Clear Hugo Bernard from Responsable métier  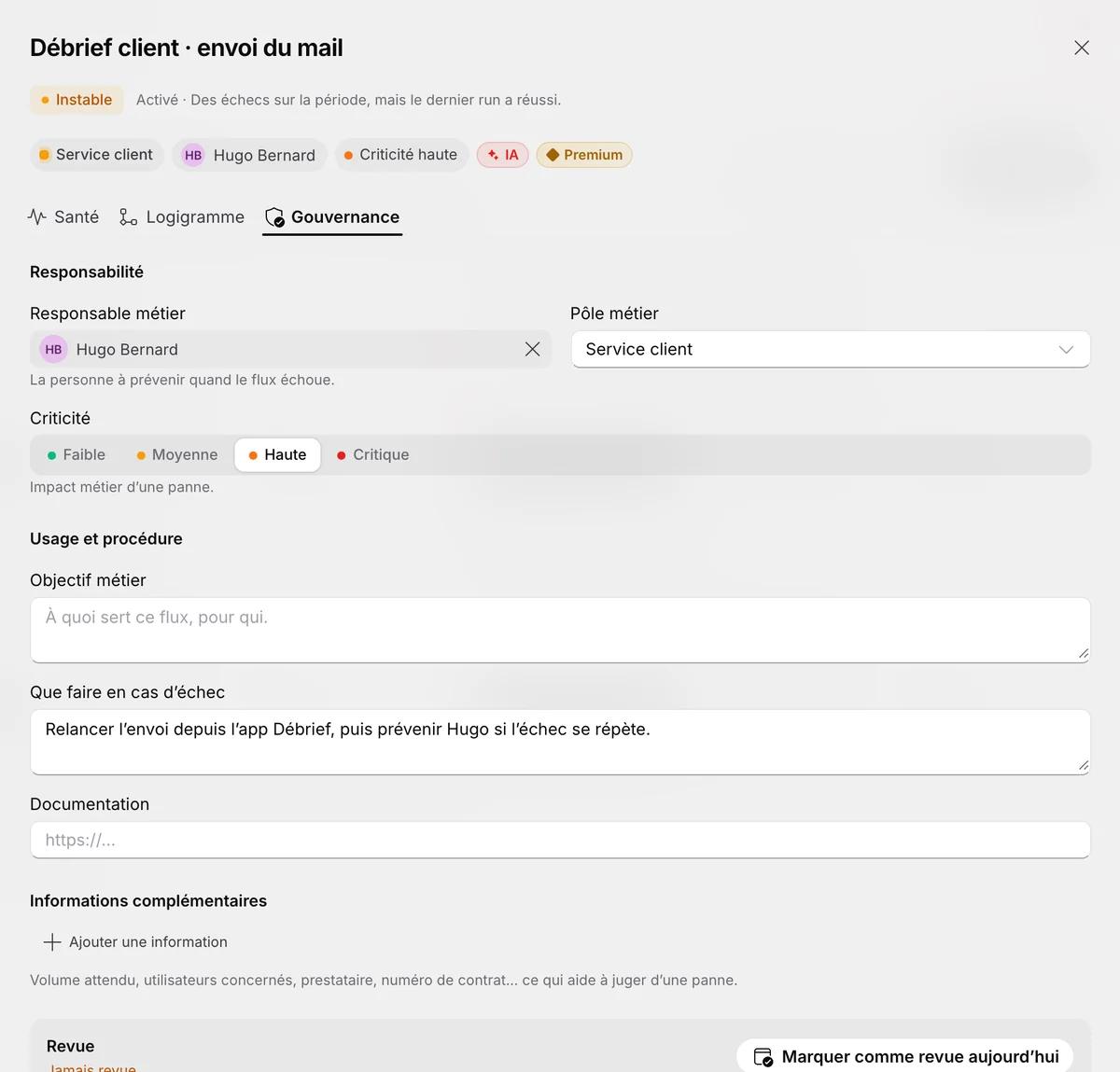pos(532,349)
